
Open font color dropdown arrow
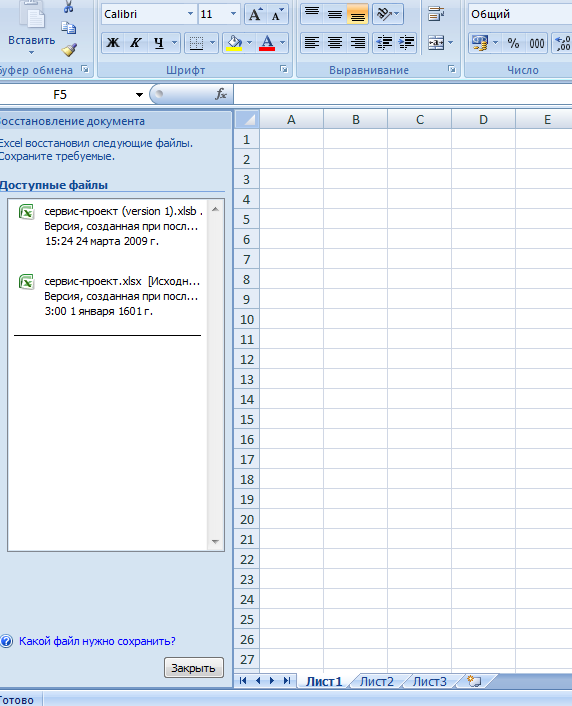(x=282, y=43)
